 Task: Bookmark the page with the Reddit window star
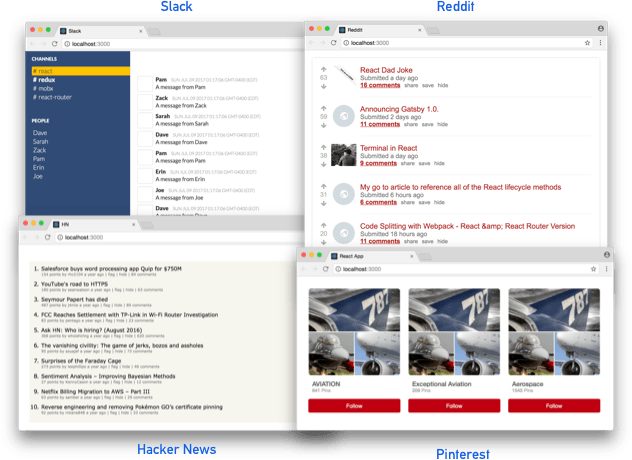tap(587, 43)
